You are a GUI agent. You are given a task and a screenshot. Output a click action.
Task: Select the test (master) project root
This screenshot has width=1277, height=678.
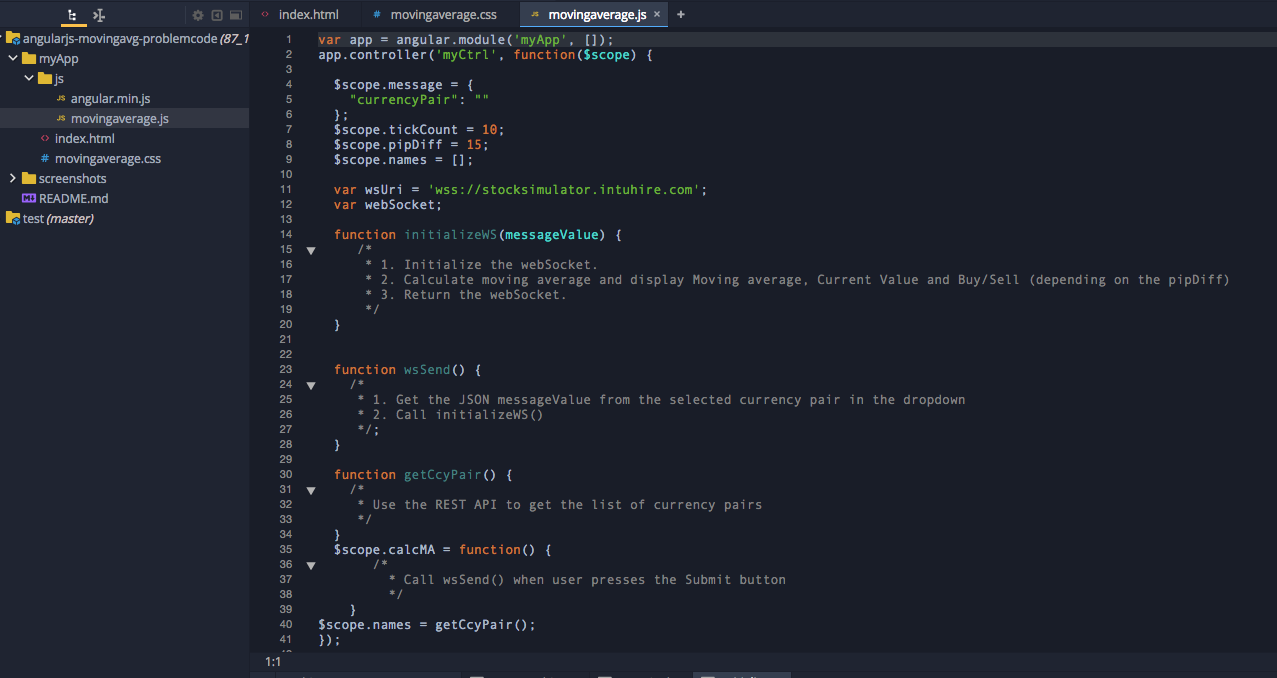[58, 219]
